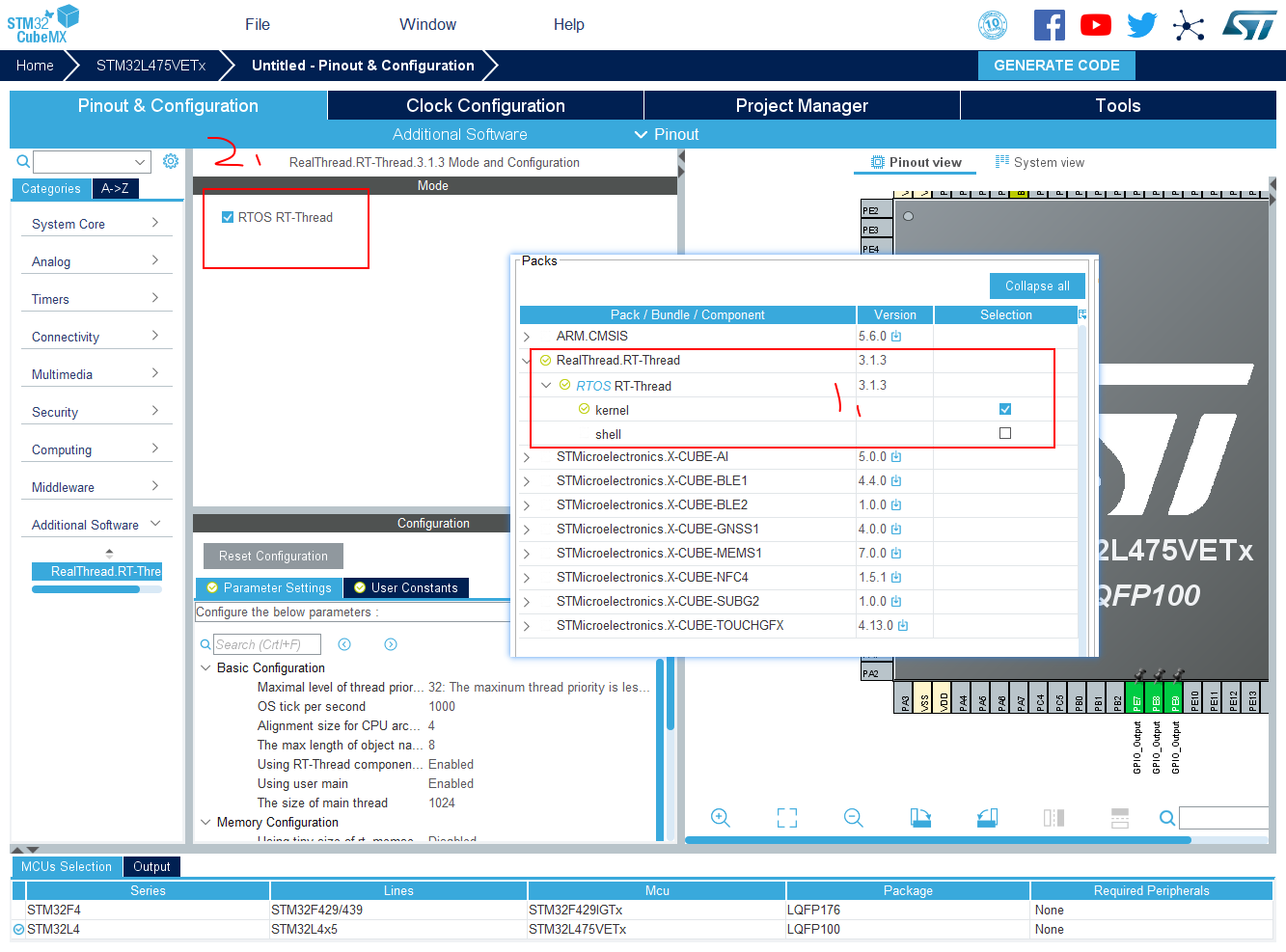Switch to the User Constants tab

tap(406, 587)
